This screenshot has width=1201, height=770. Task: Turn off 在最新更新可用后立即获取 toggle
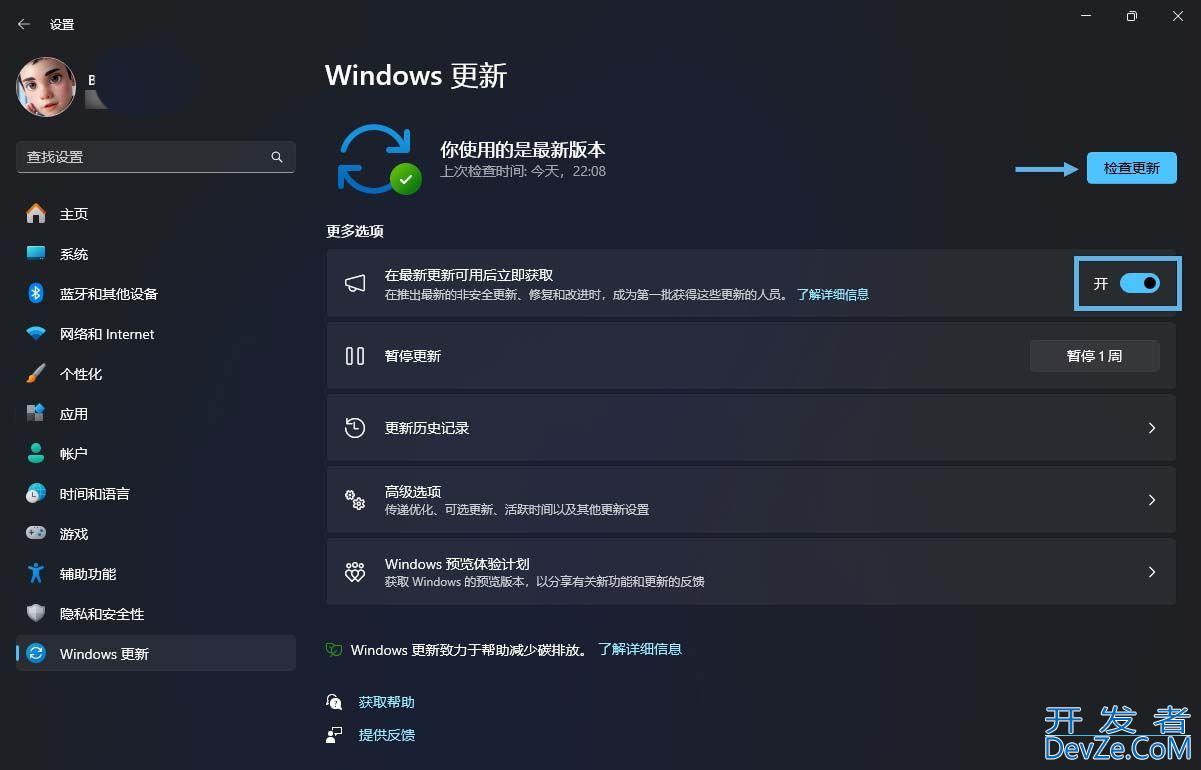pyautogui.click(x=1140, y=284)
